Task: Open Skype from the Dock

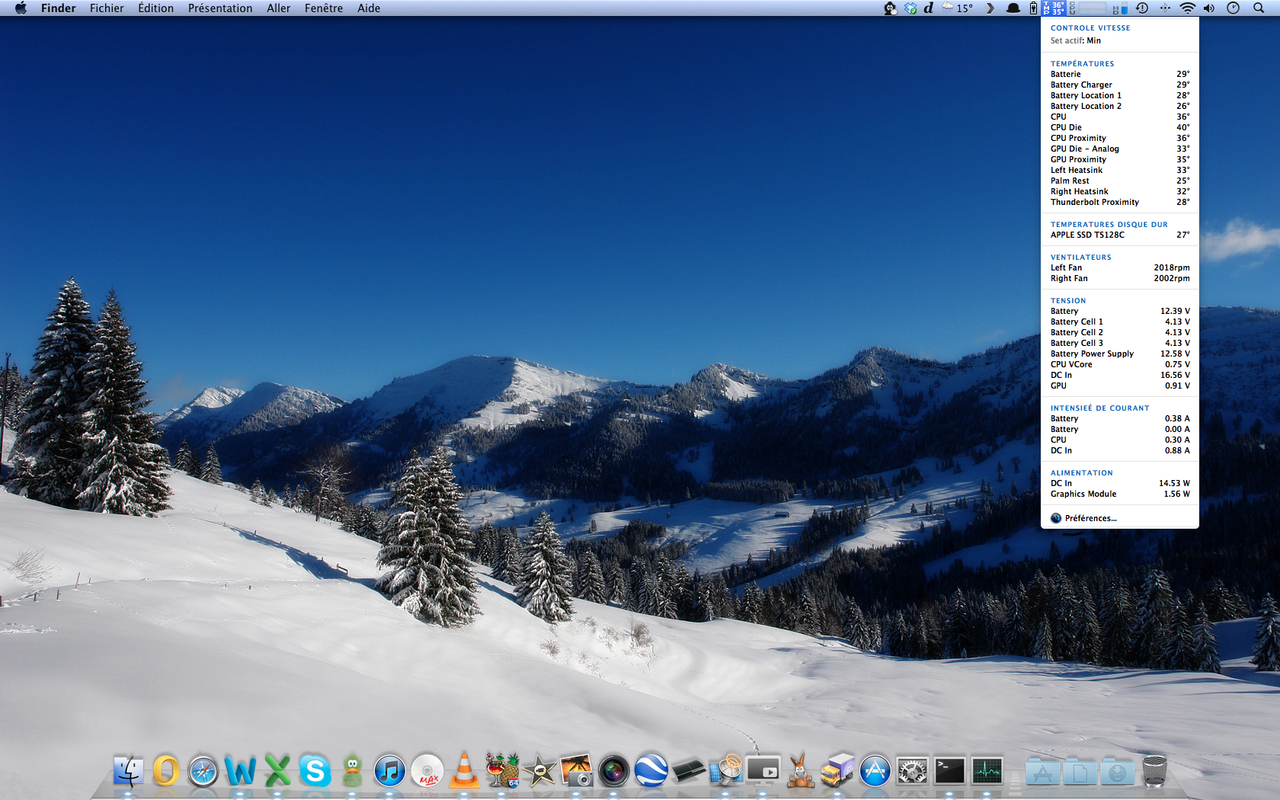Action: tap(314, 770)
